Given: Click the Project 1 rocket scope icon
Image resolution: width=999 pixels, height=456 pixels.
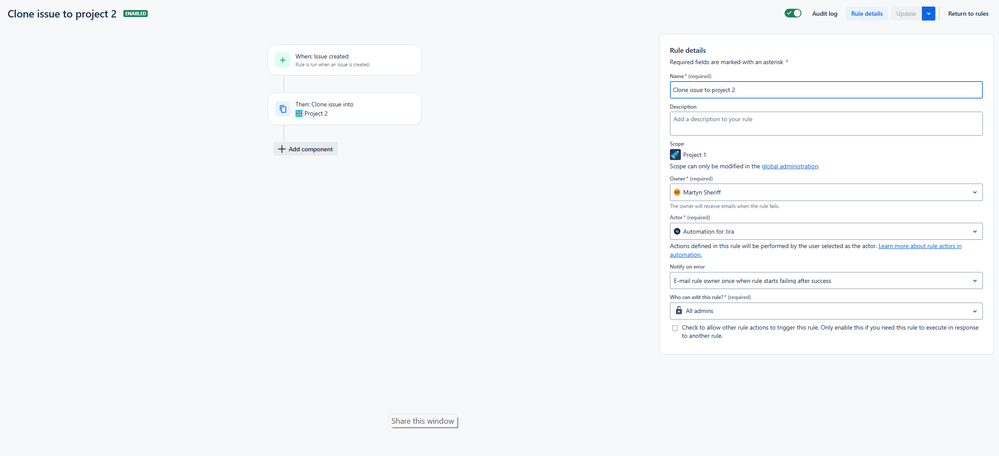Looking at the screenshot, I should tap(675, 154).
